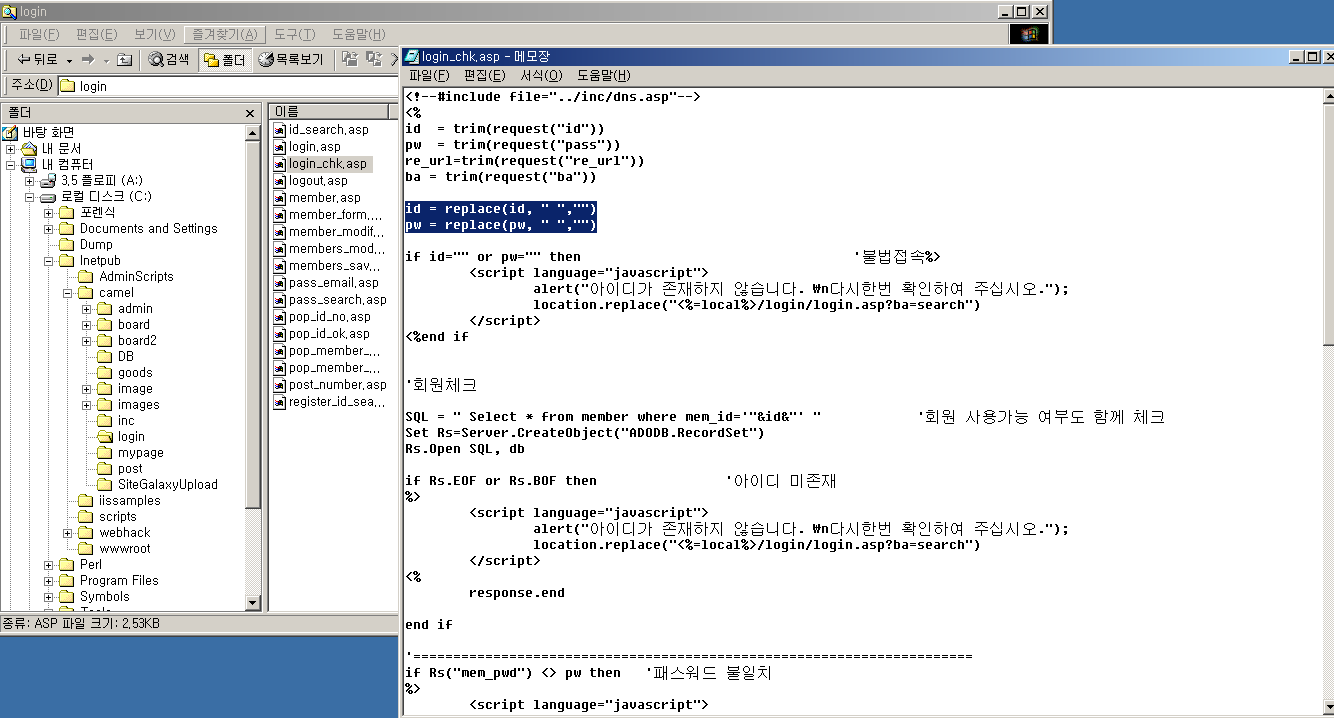The image size is (1334, 718).
Task: Open Notepad 서식(O) menu
Action: pos(541,75)
